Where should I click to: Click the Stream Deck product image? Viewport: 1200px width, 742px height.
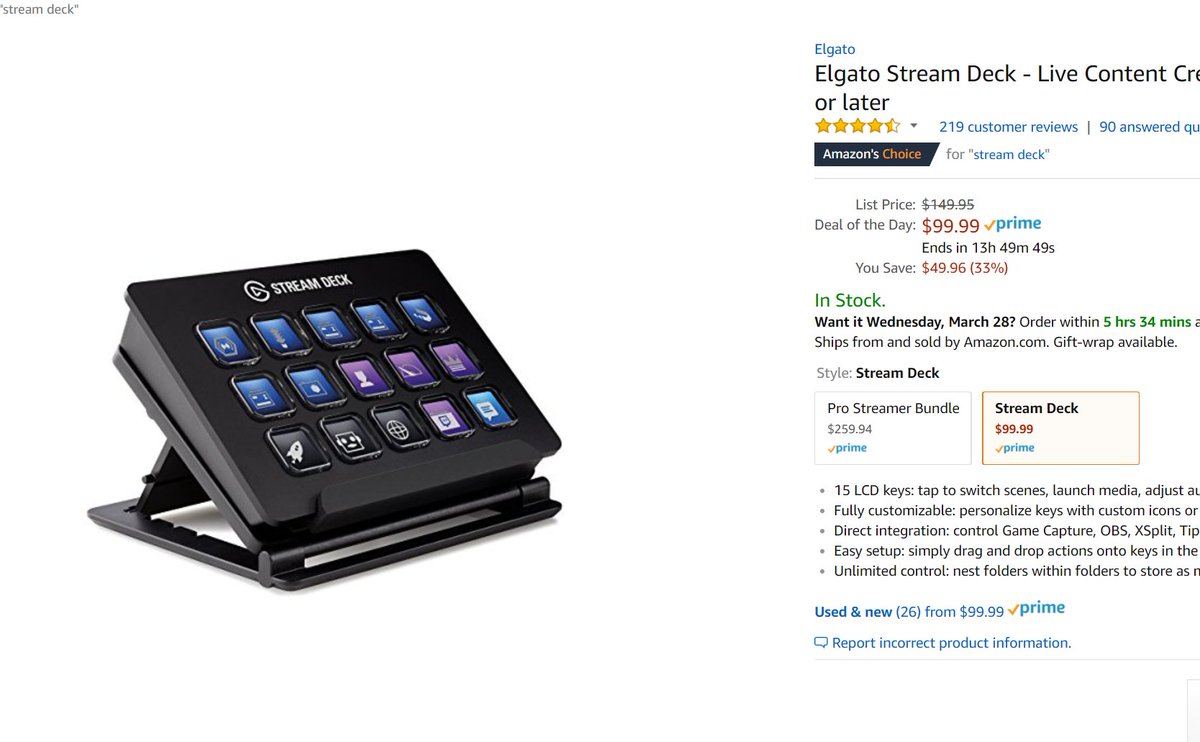coord(325,420)
